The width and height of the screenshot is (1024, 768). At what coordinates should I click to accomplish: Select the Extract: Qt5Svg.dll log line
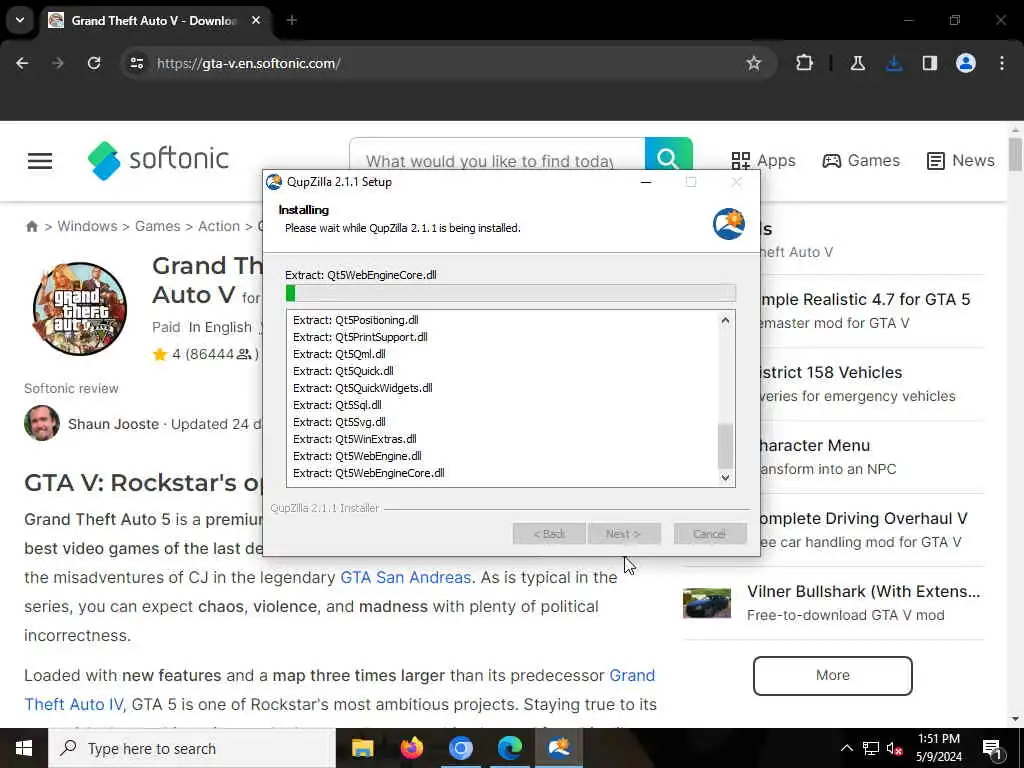click(340, 422)
